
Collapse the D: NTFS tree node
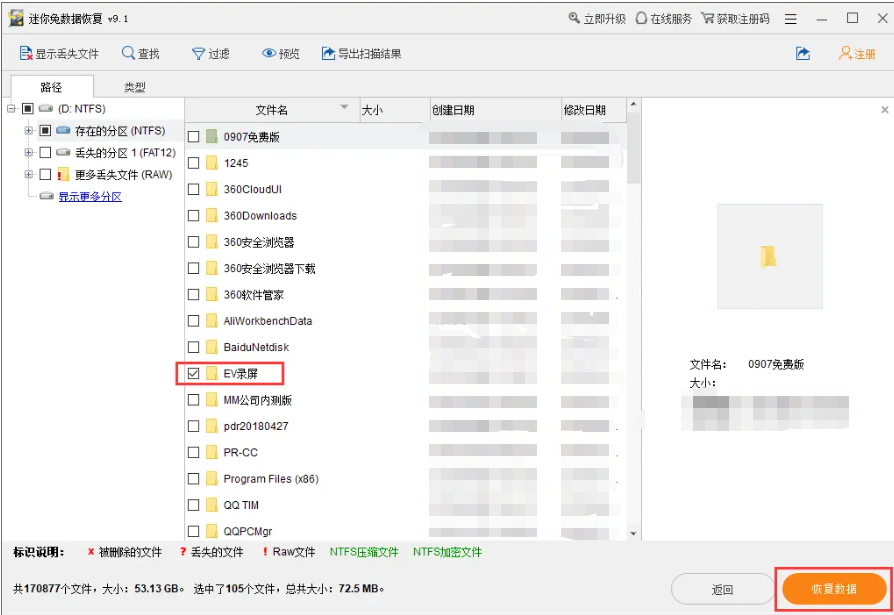(x=13, y=110)
